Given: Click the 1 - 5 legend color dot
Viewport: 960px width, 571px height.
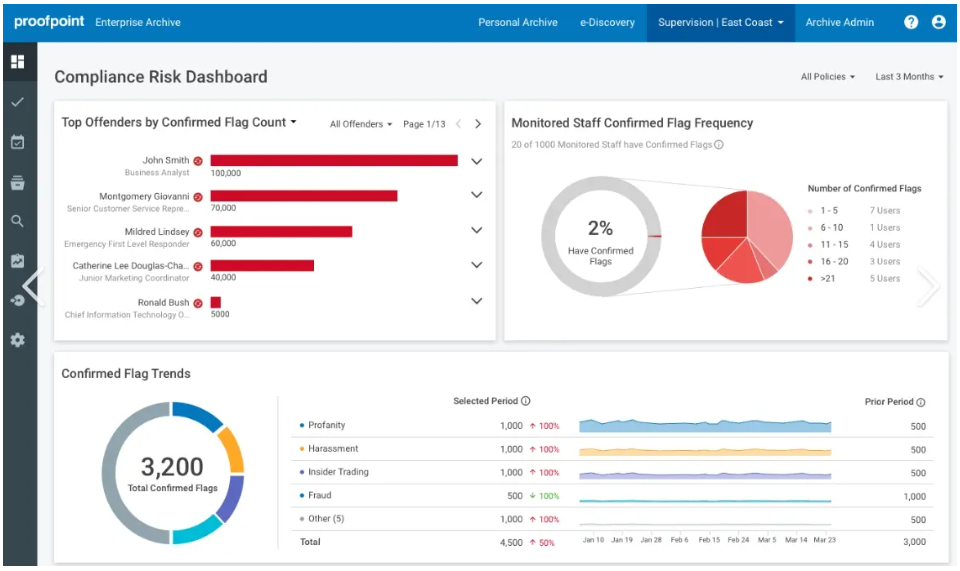Looking at the screenshot, I should pos(810,211).
